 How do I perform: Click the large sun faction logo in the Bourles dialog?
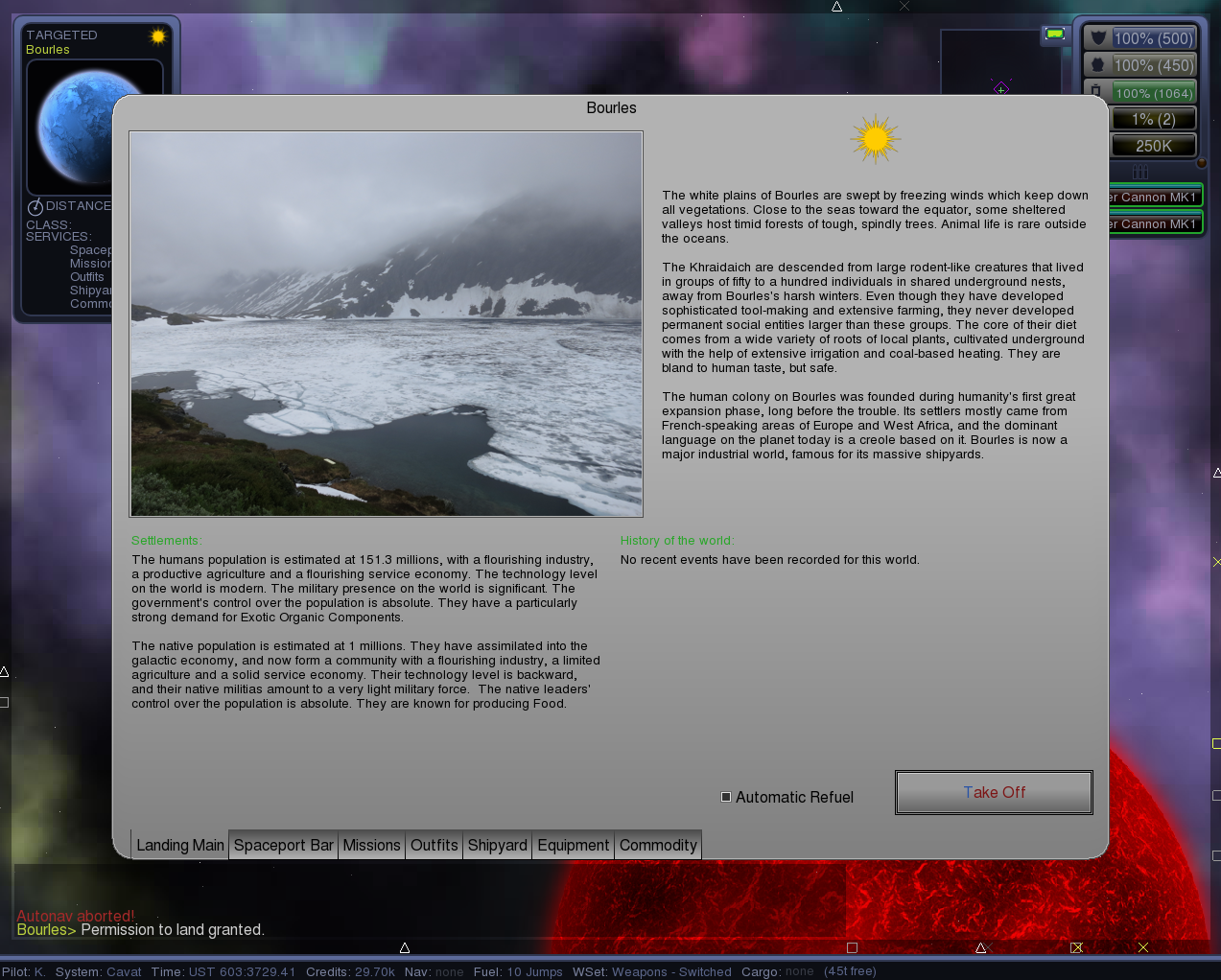(875, 139)
